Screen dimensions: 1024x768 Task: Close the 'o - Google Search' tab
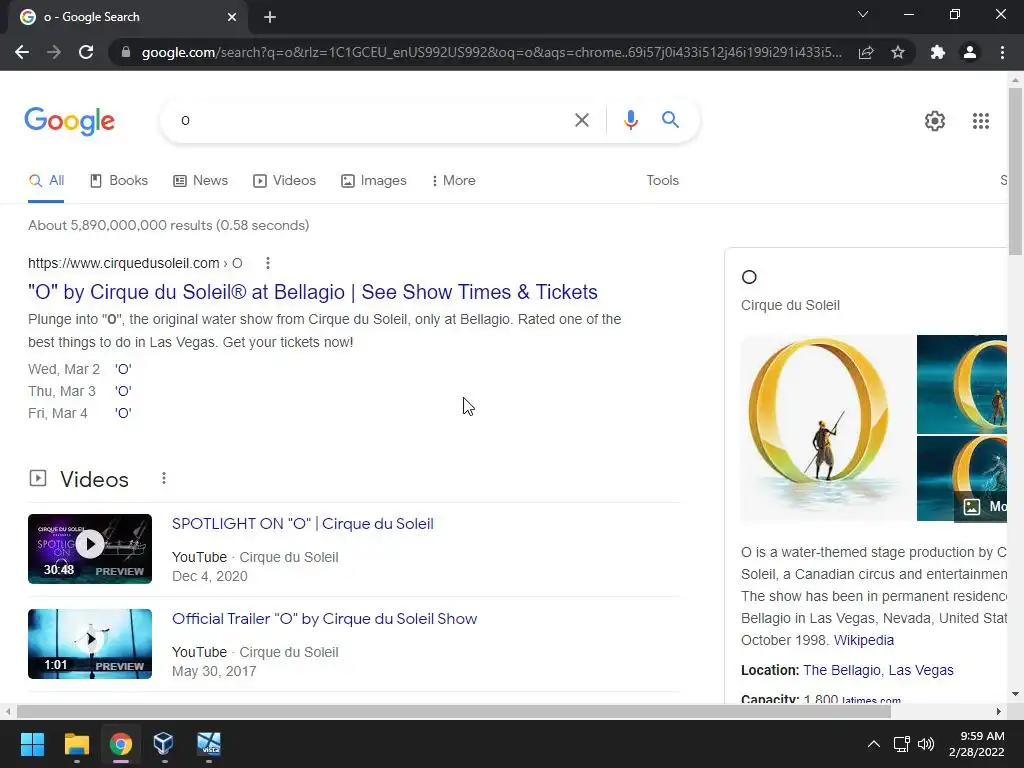pyautogui.click(x=232, y=17)
